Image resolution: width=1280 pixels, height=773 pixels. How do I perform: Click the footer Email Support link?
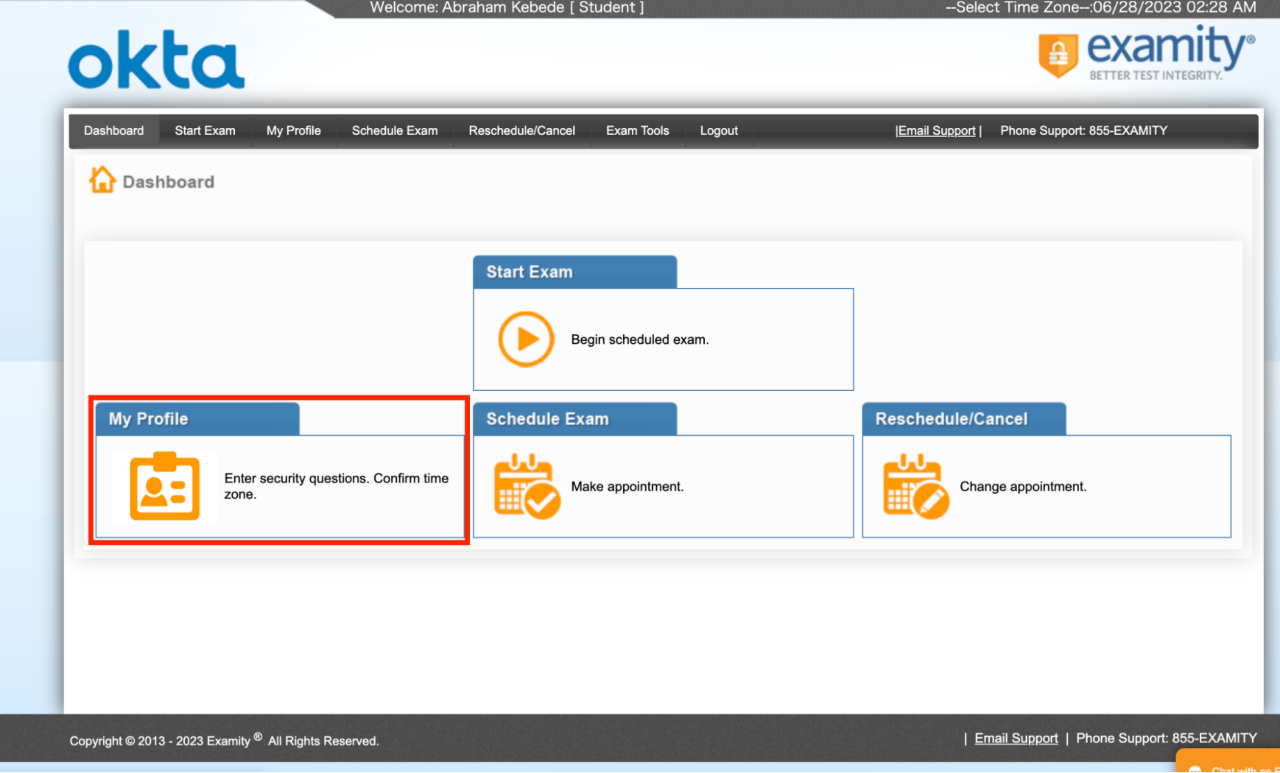pyautogui.click(x=1015, y=738)
